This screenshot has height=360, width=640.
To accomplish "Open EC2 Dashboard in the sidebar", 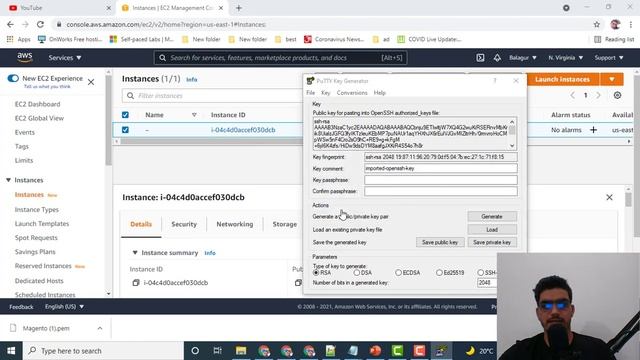I will [x=38, y=104].
